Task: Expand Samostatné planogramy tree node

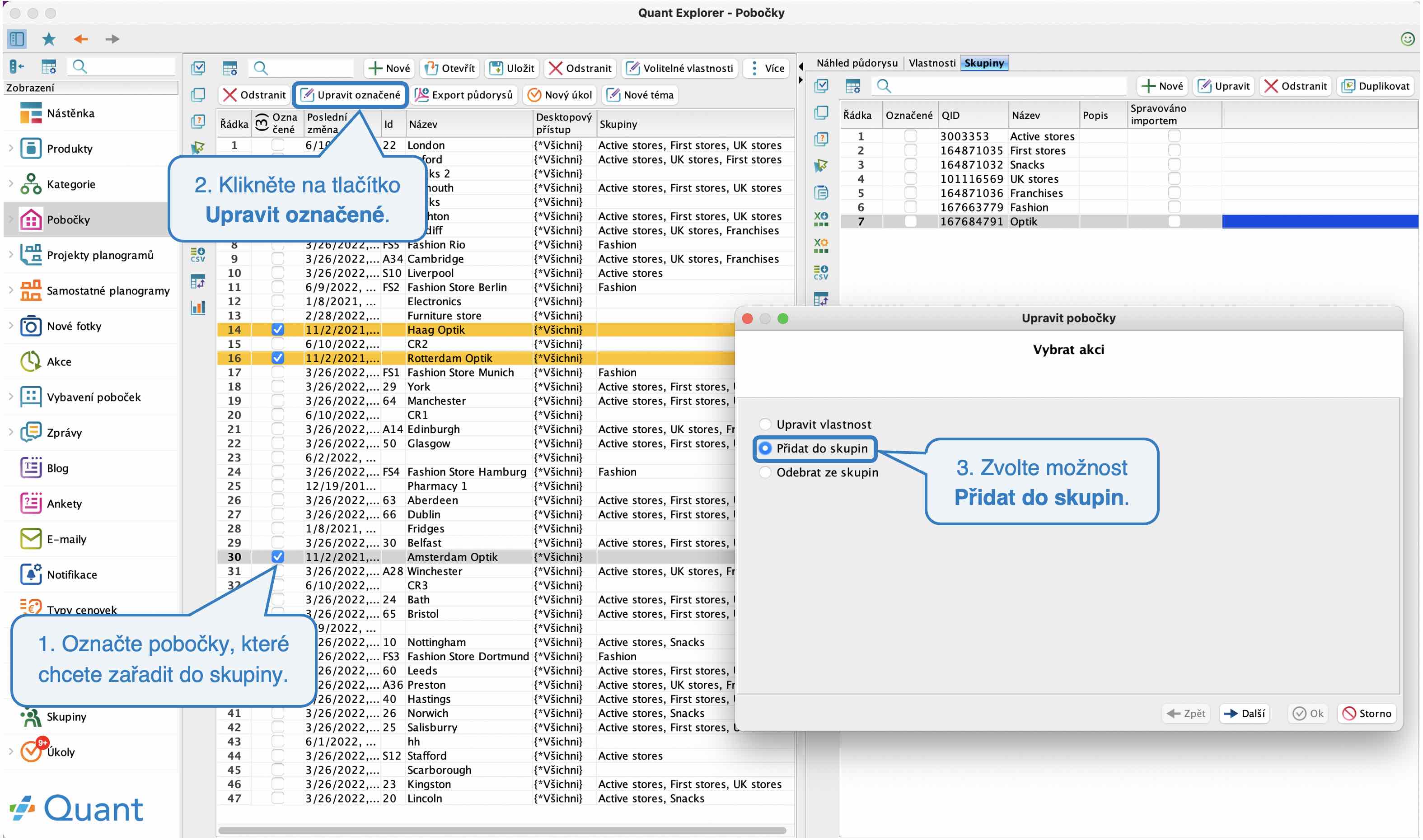Action: point(11,291)
